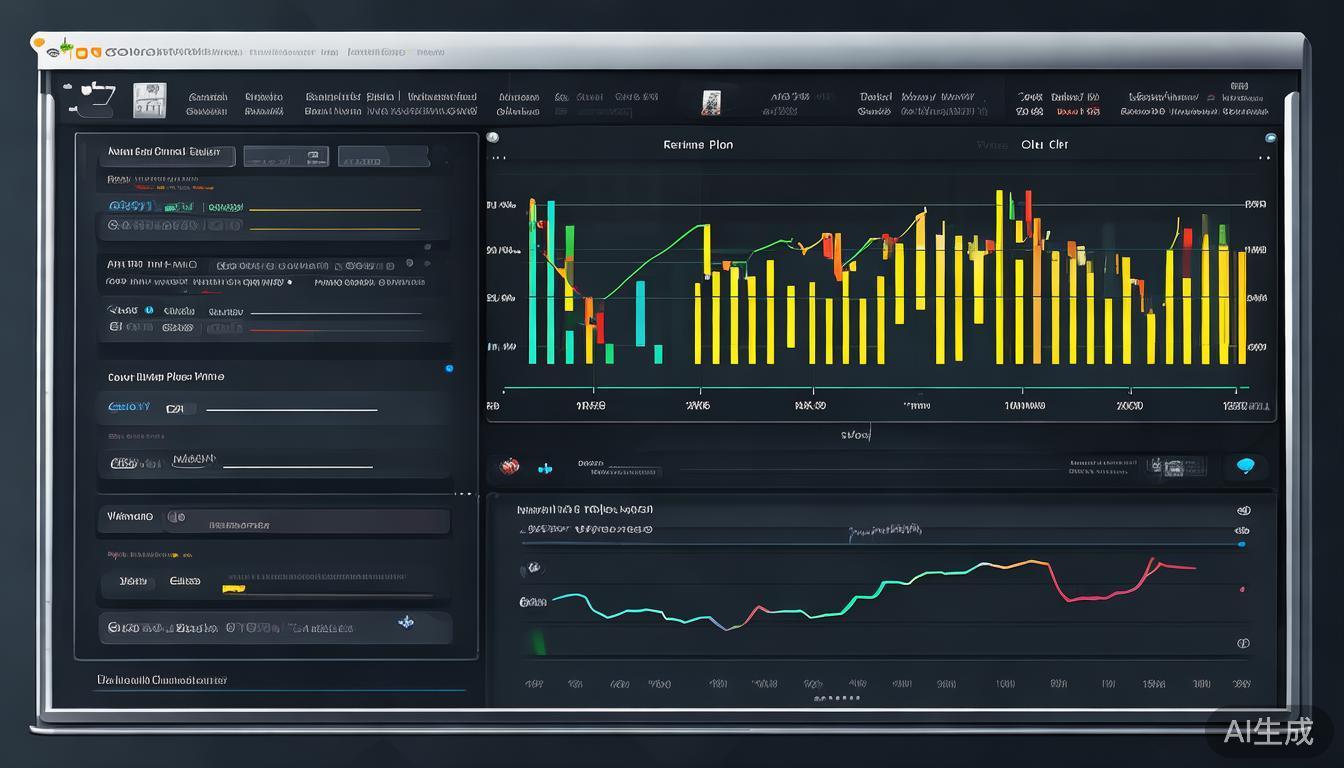Click the small card icon in toolbar center
Viewport: 1344px width, 768px height.
pos(711,102)
